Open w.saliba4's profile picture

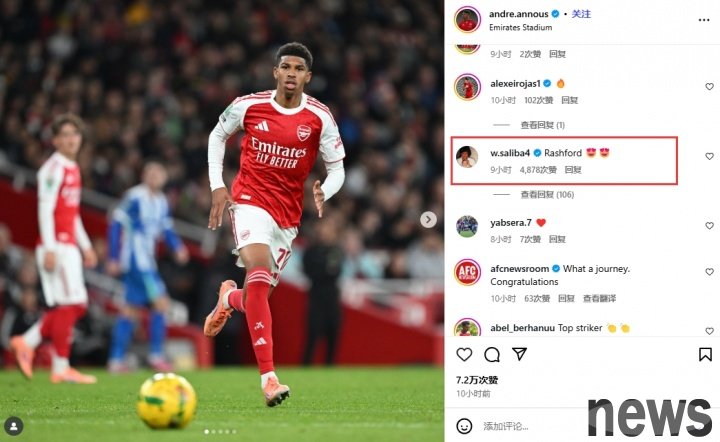click(x=467, y=157)
